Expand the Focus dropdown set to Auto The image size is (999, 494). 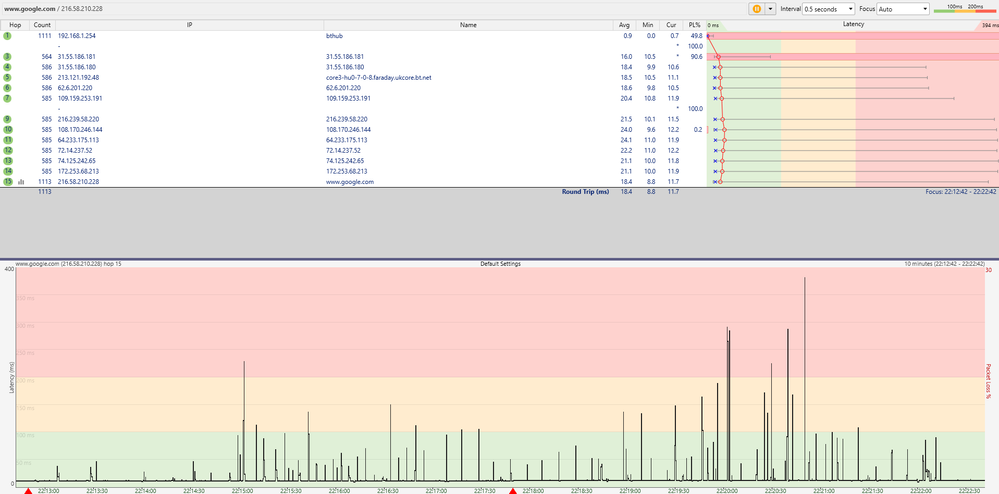pyautogui.click(x=903, y=8)
